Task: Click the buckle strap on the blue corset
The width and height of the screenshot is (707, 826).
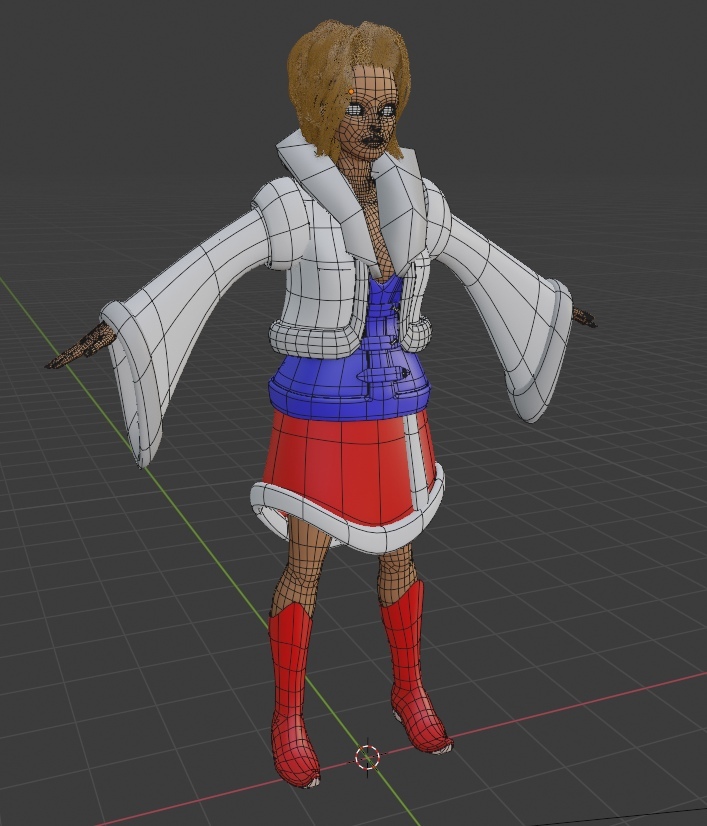Action: pos(385,375)
